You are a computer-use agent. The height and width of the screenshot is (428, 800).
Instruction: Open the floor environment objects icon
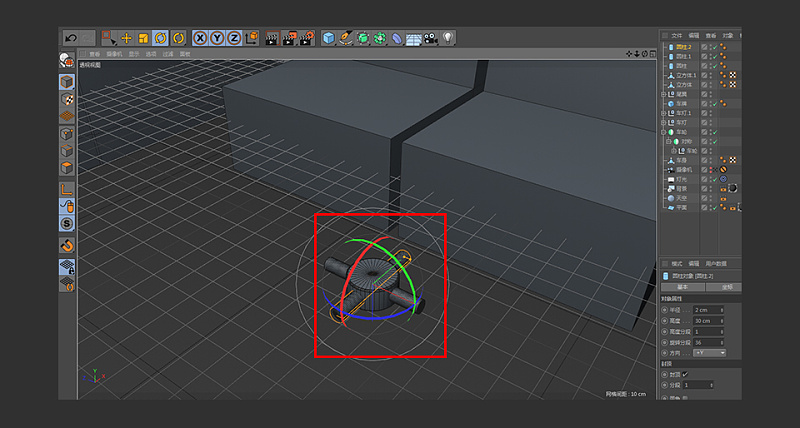414,38
